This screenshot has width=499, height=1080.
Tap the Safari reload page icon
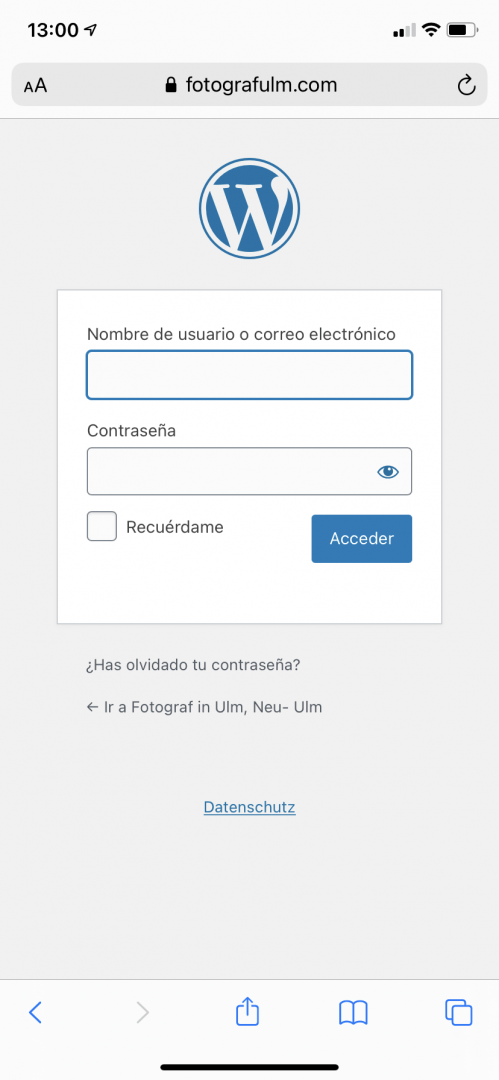point(467,85)
